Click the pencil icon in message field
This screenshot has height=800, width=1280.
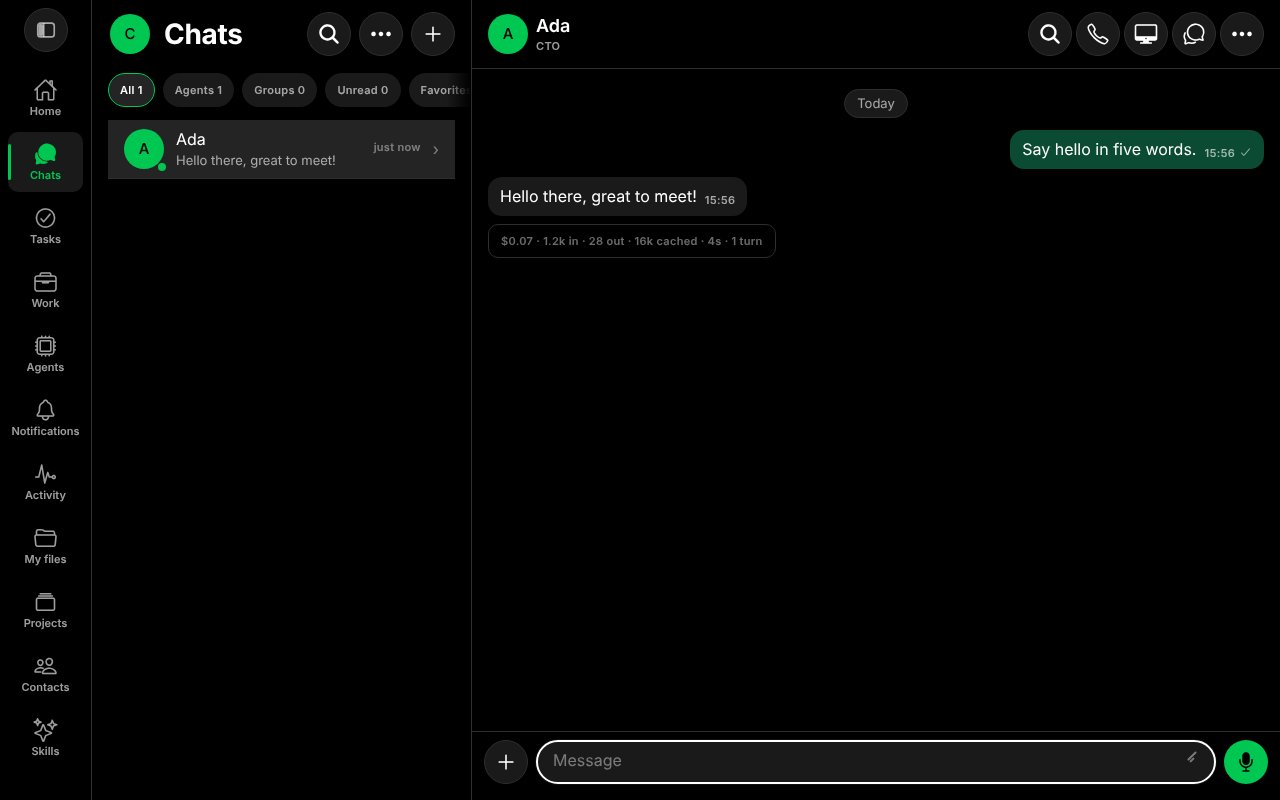tap(1192, 758)
